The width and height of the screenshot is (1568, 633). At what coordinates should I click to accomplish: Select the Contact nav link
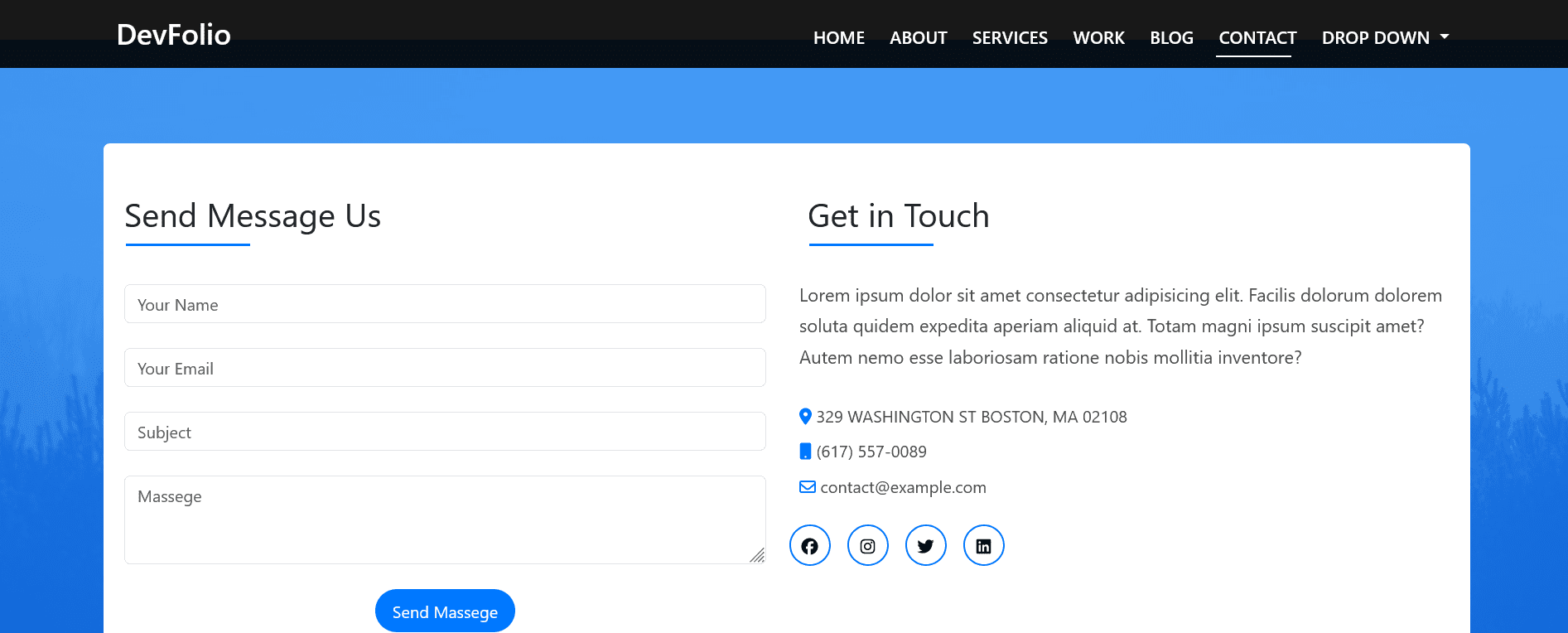[1257, 38]
